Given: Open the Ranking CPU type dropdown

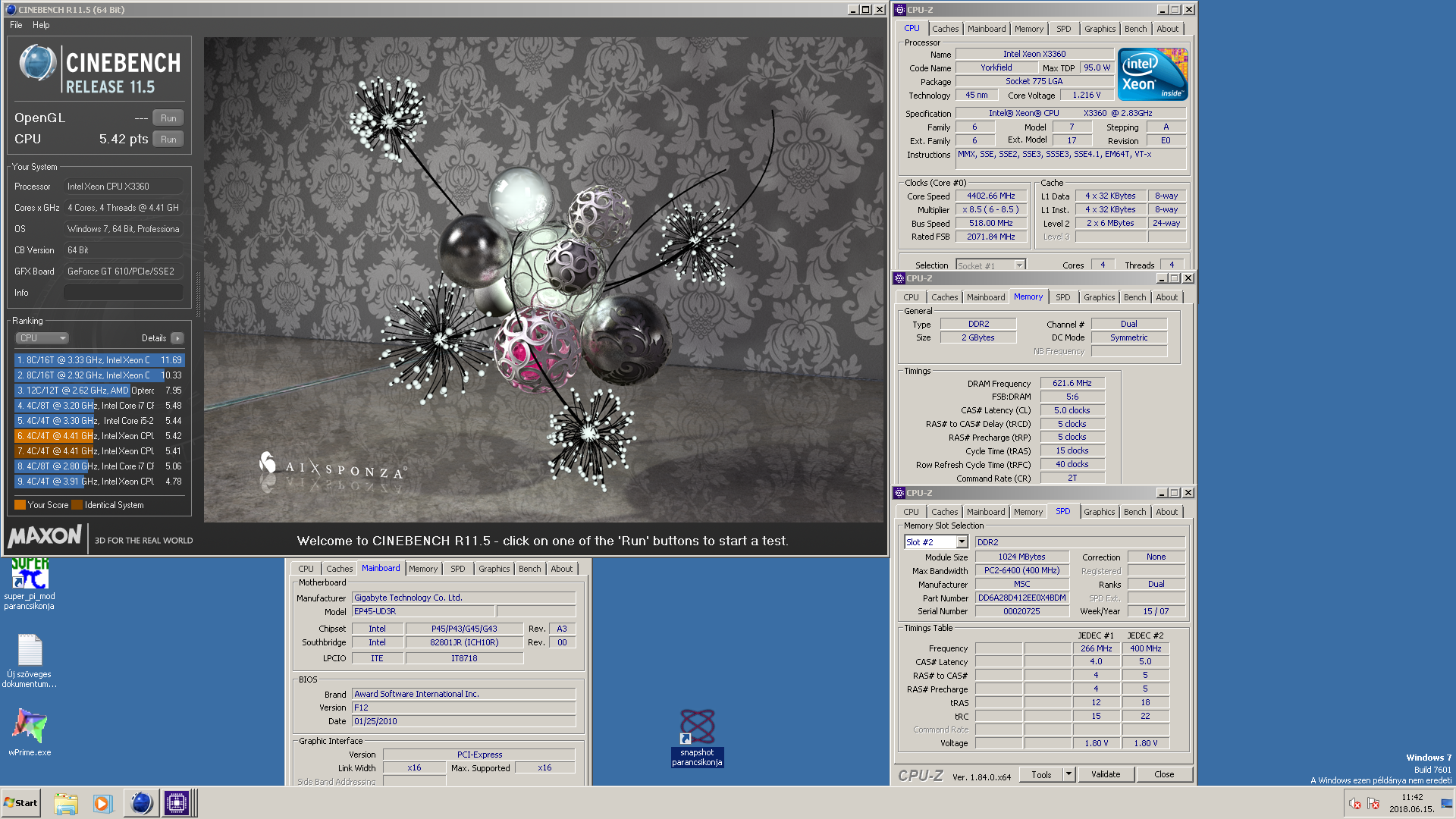Looking at the screenshot, I should pyautogui.click(x=42, y=338).
